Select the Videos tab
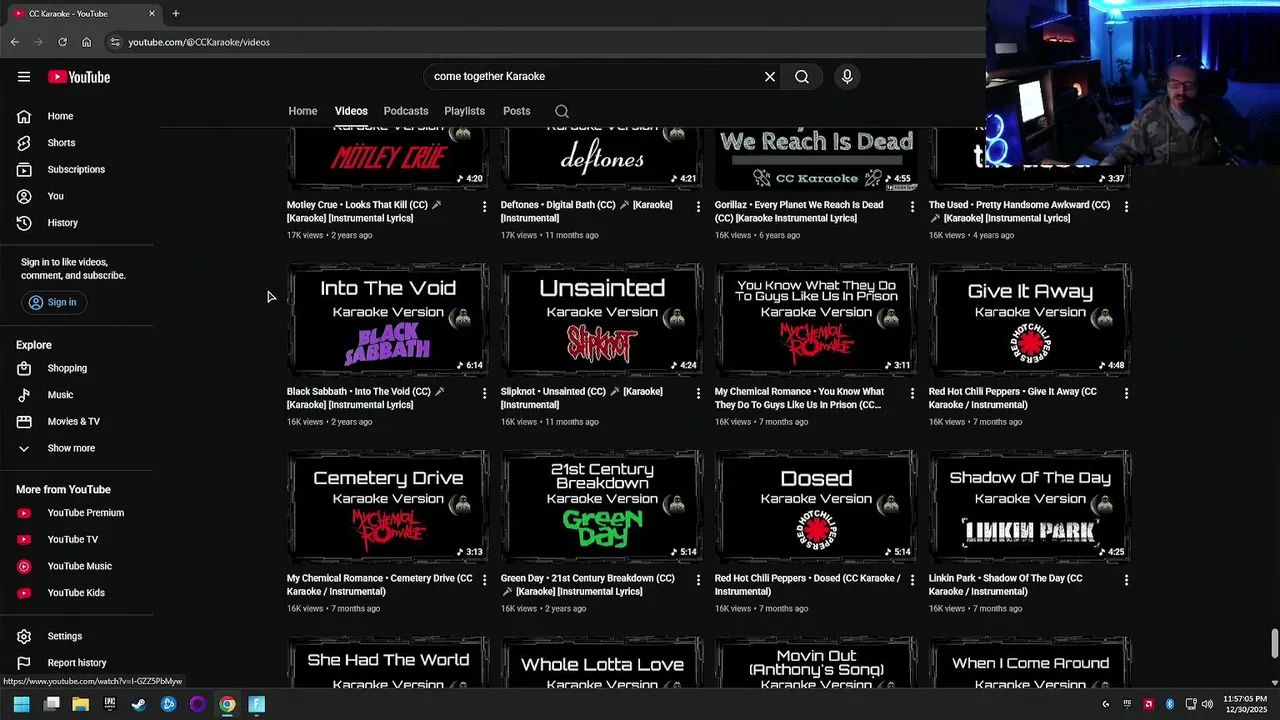The height and width of the screenshot is (720, 1280). click(351, 111)
